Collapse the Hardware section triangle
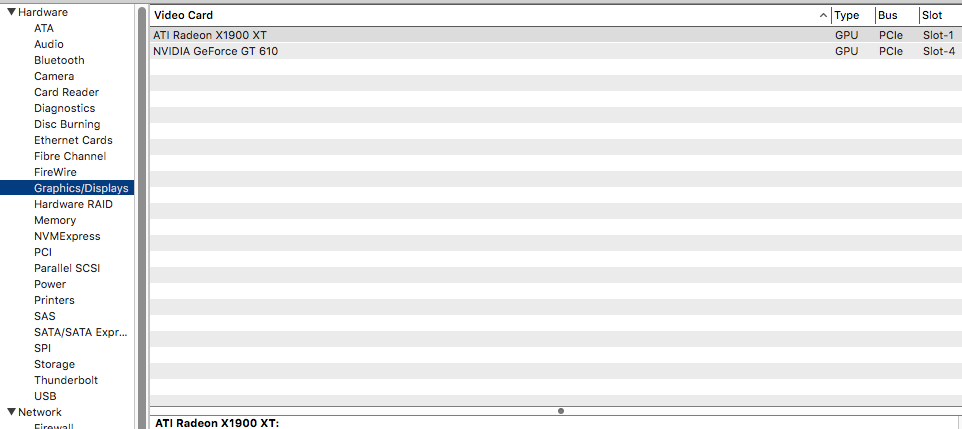This screenshot has width=962, height=429. [12, 12]
